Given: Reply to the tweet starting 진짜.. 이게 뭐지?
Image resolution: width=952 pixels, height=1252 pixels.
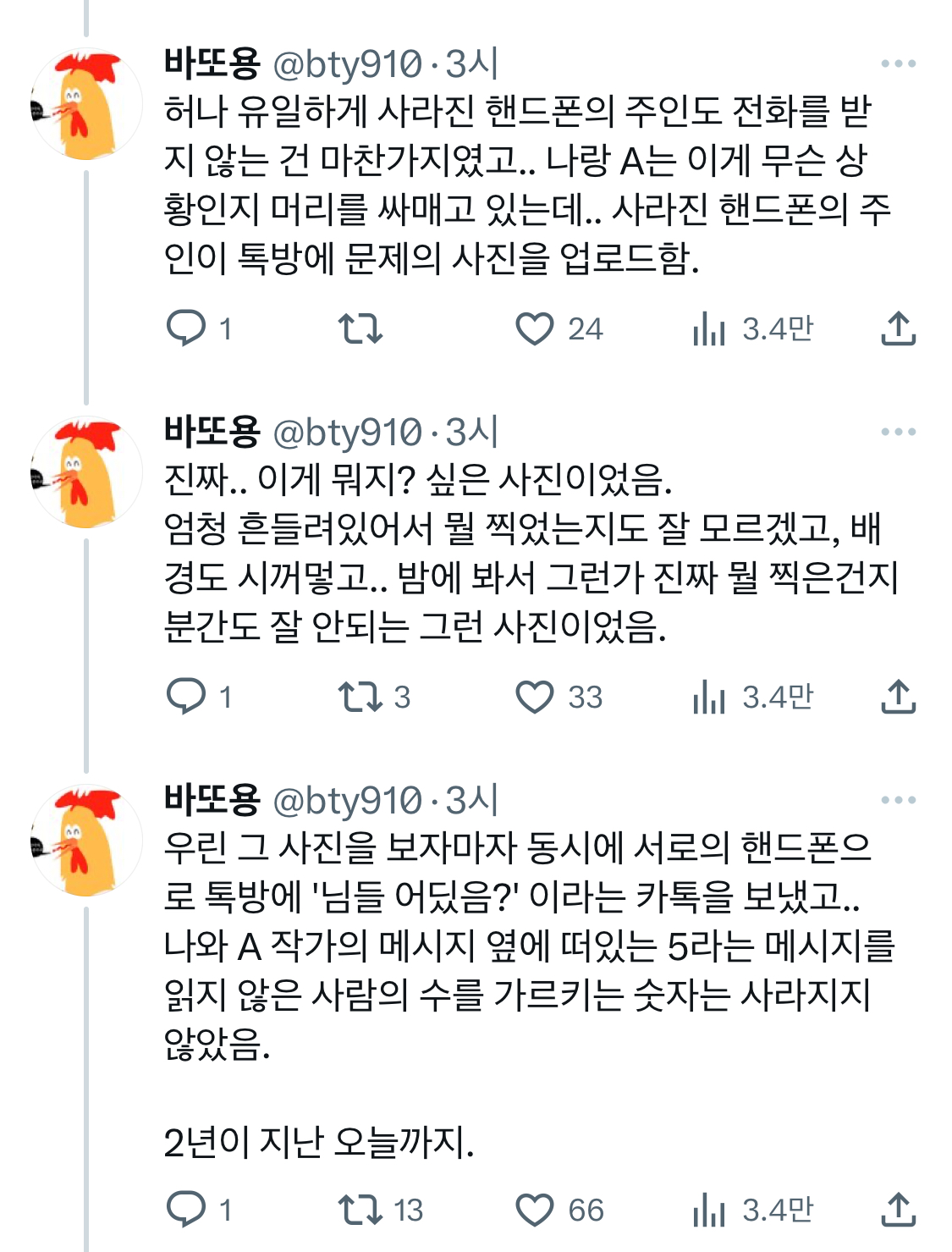Looking at the screenshot, I should [x=186, y=697].
